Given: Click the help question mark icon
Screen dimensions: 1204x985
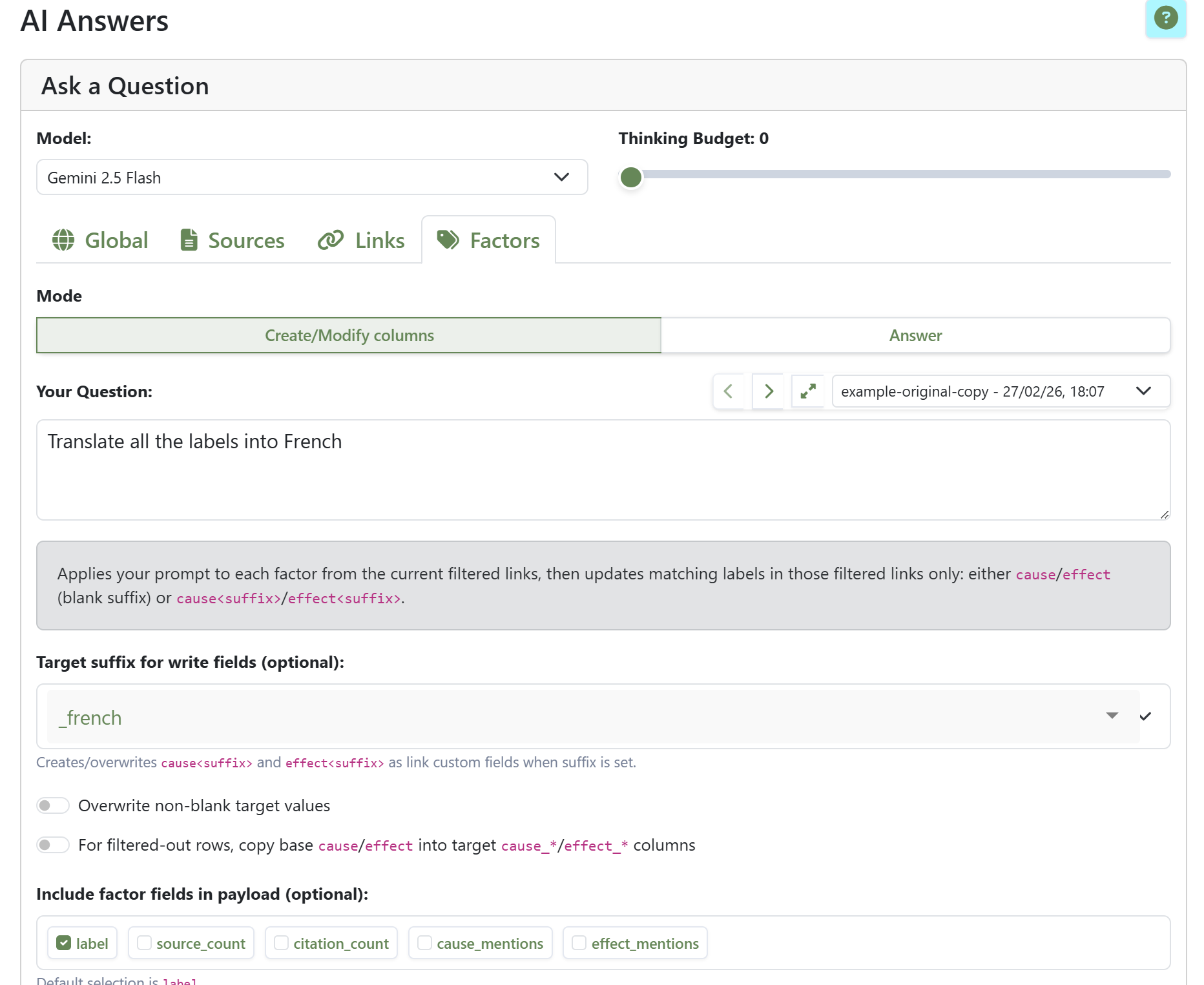Looking at the screenshot, I should (1165, 18).
